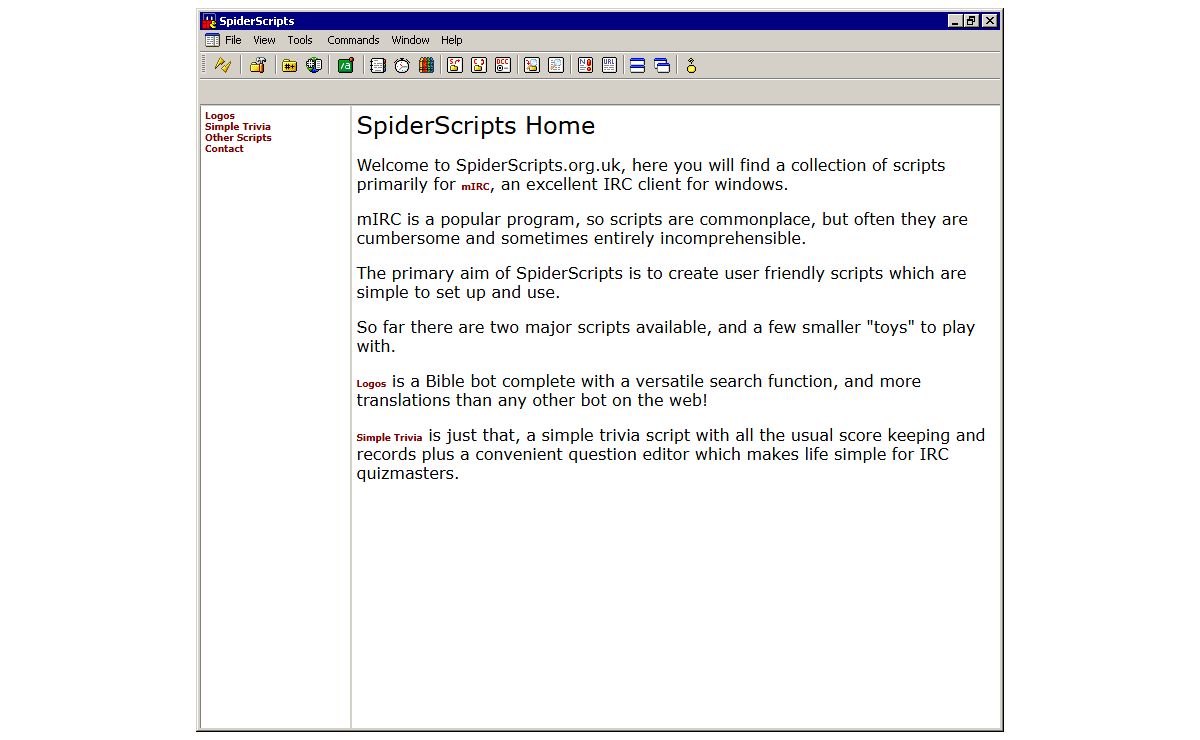This screenshot has height=740, width=1200.
Task: Open the Log Files icon
Action: [556, 65]
